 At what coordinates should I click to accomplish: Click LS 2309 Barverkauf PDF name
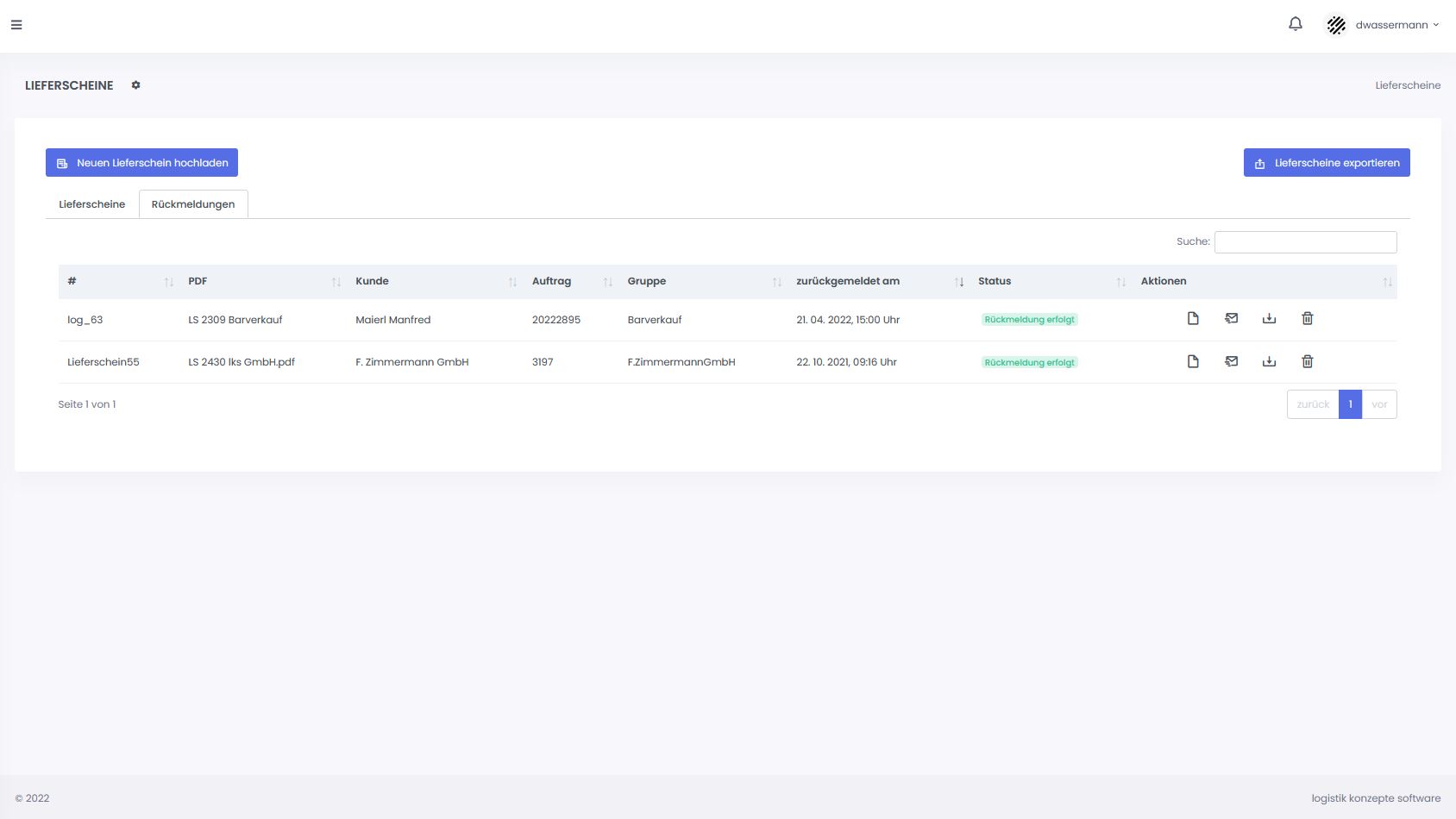[x=235, y=320]
